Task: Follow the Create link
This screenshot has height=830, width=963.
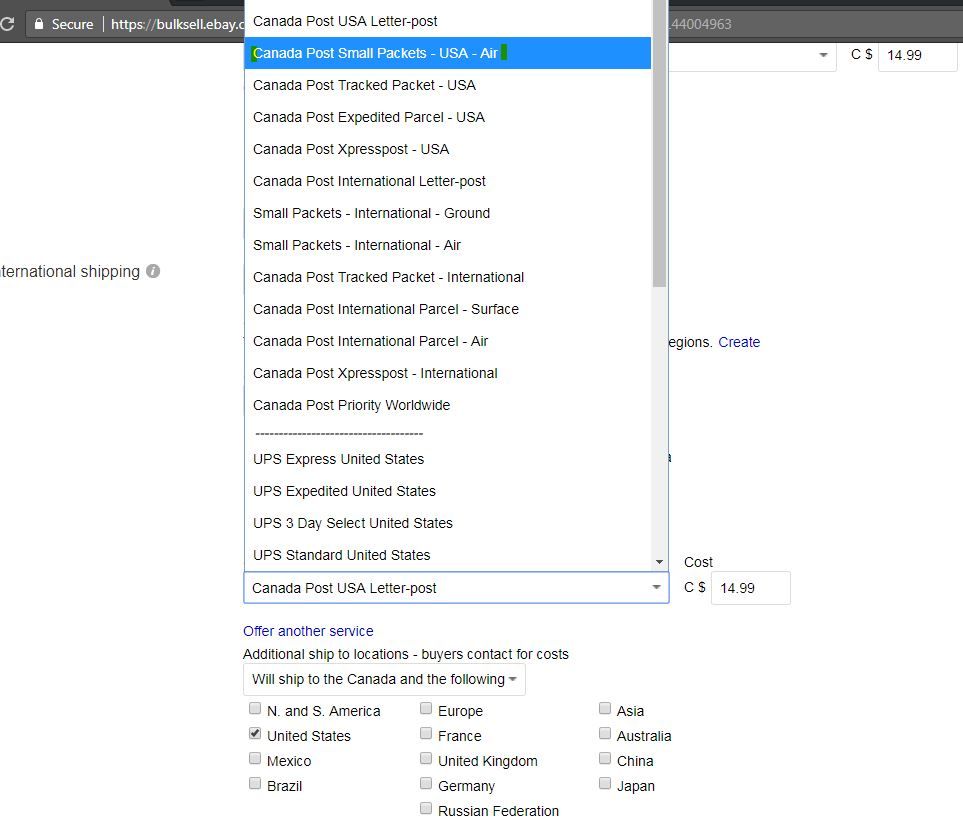Action: (x=739, y=342)
